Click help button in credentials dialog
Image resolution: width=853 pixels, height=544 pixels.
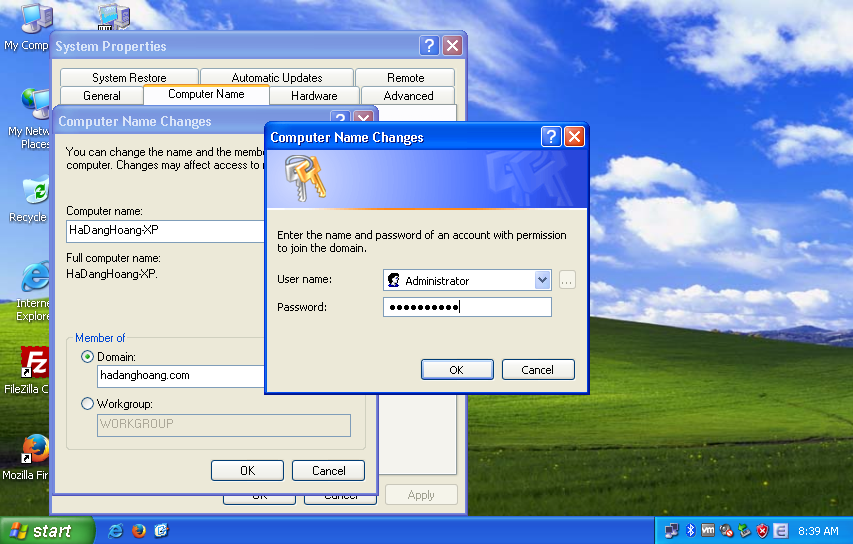tap(551, 137)
